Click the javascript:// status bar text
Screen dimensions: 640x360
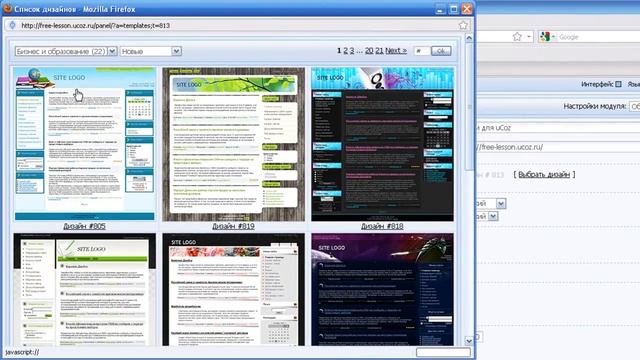pos(22,352)
